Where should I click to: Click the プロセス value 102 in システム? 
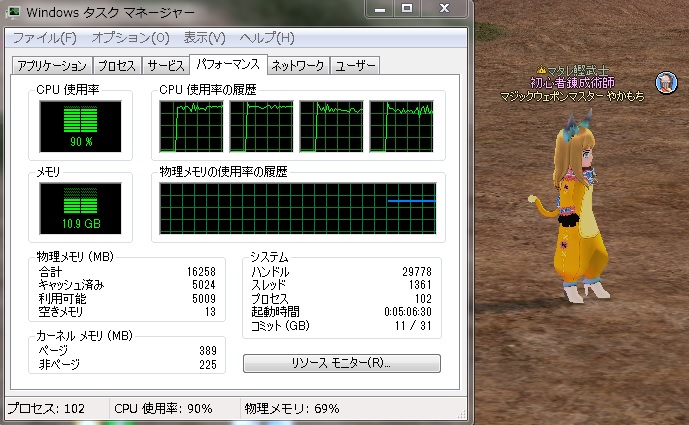pyautogui.click(x=423, y=299)
